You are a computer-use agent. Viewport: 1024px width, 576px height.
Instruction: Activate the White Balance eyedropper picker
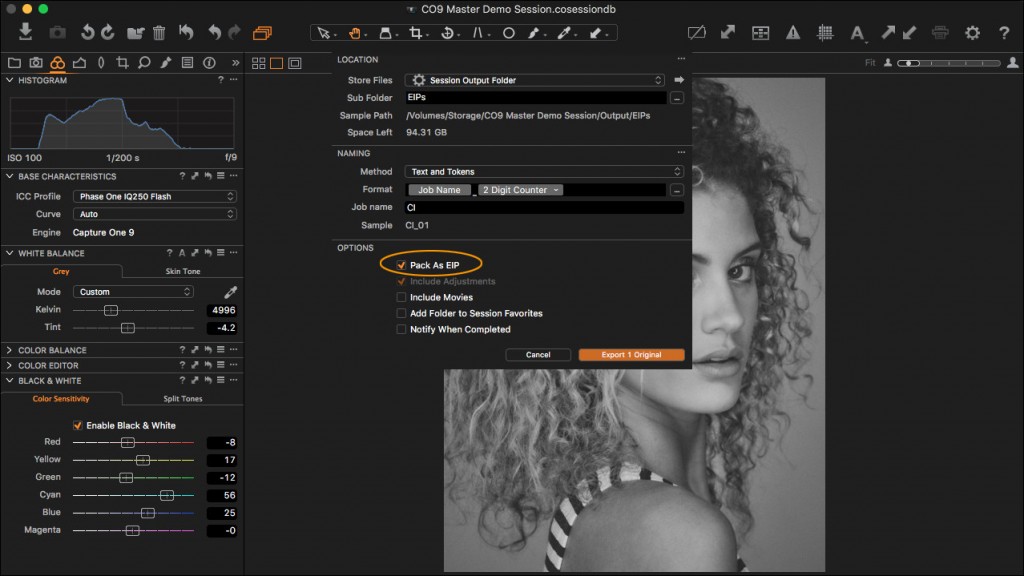click(x=229, y=291)
